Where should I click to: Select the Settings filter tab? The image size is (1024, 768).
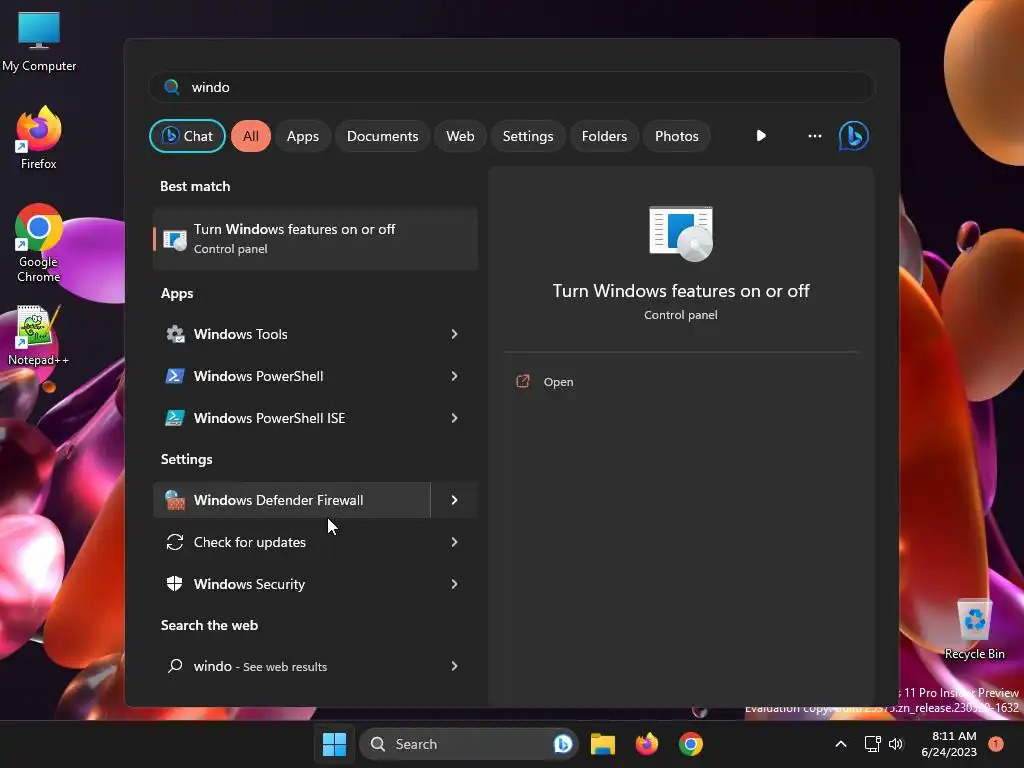click(528, 136)
